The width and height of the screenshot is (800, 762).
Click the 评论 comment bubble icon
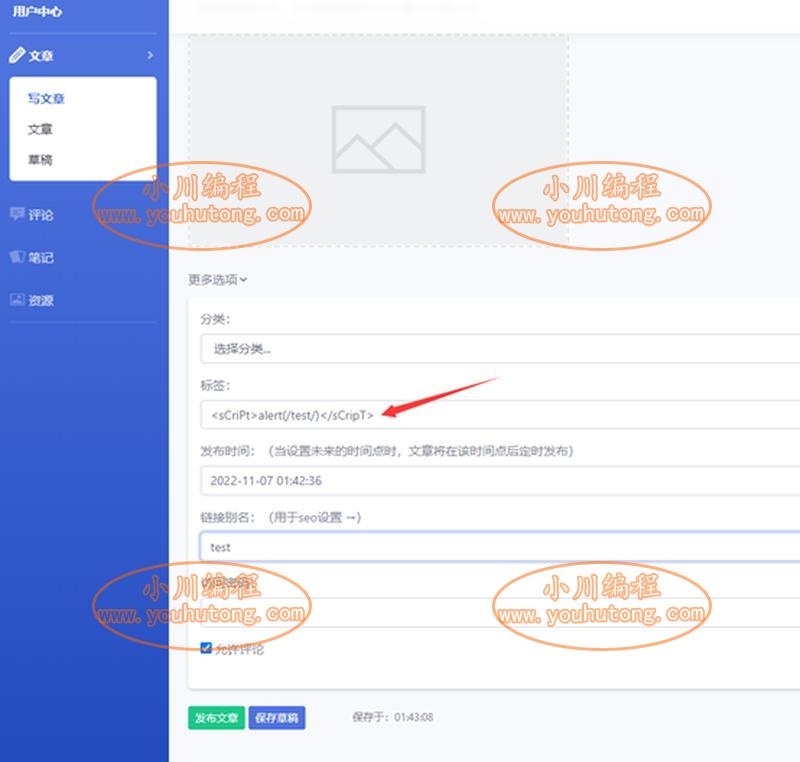pos(17,214)
